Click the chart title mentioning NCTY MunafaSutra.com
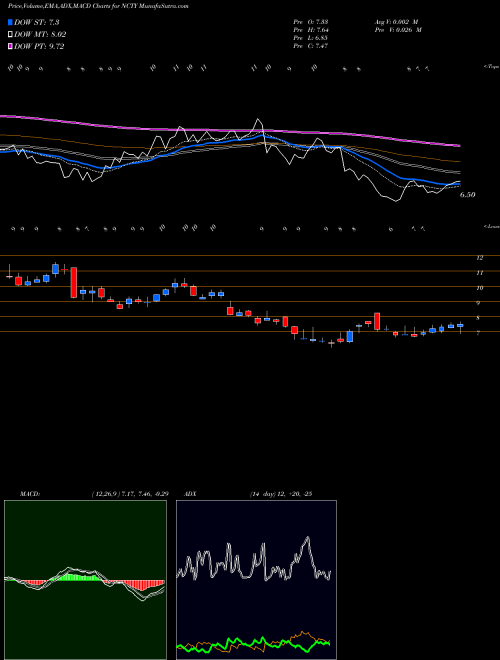Viewport: 500px width, 660px height. (98, 6)
